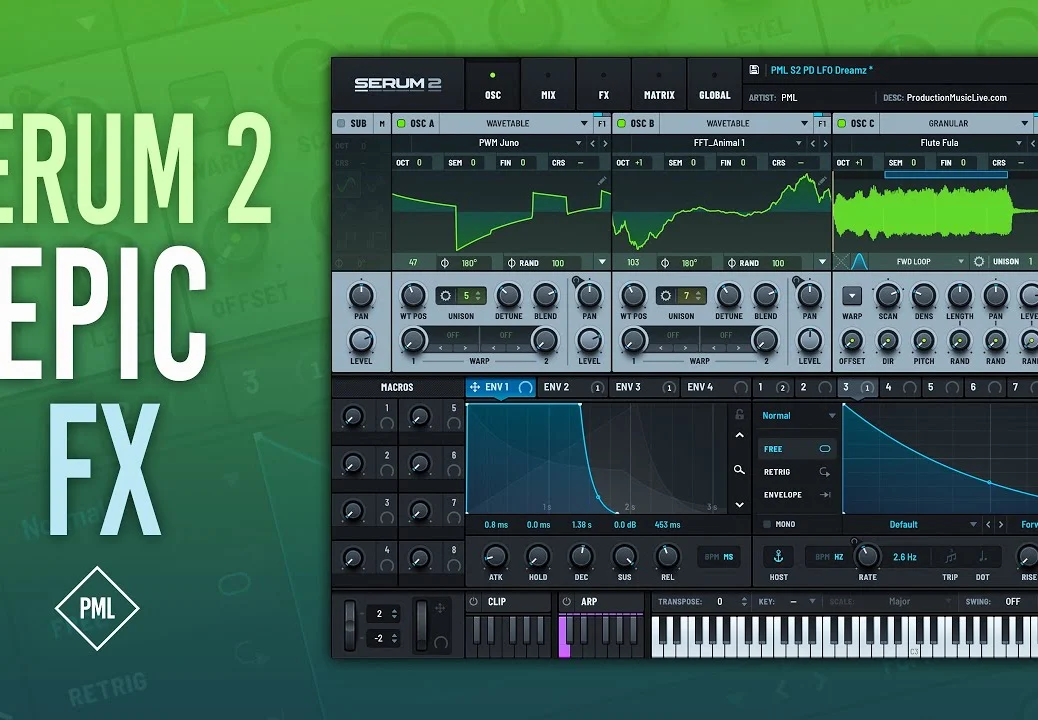Screen dimensions: 1038x720
Task: Select previous wavetable arrow for FFT_Animal 1
Action: coord(813,143)
